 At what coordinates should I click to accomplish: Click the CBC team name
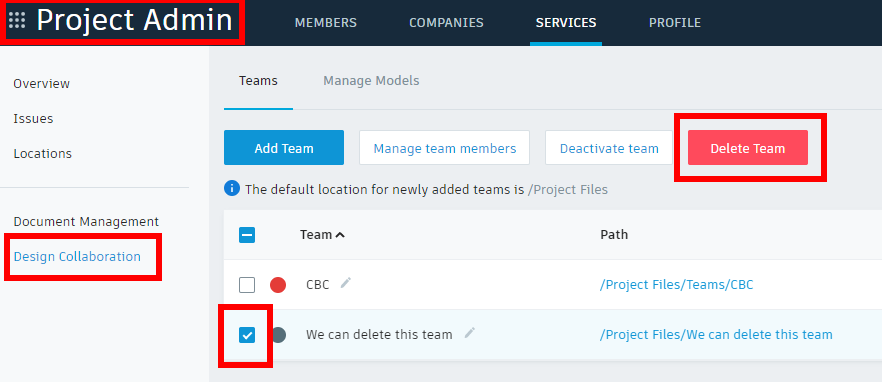click(318, 285)
